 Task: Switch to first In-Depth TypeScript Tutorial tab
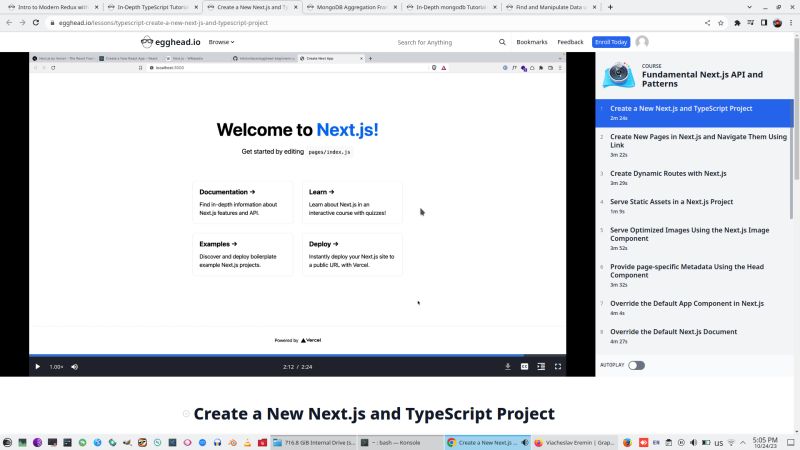coord(153,7)
